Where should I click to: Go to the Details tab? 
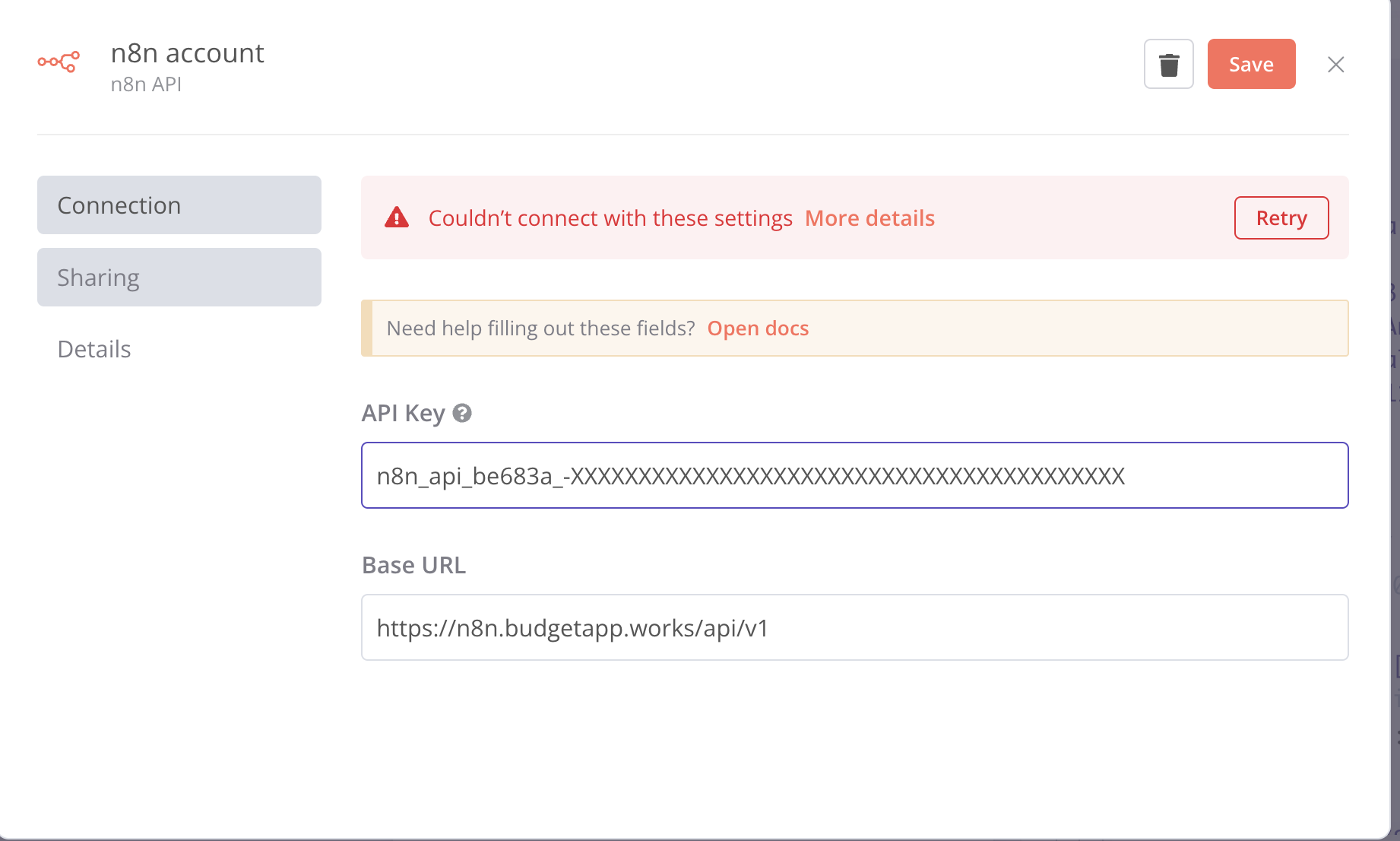click(94, 349)
